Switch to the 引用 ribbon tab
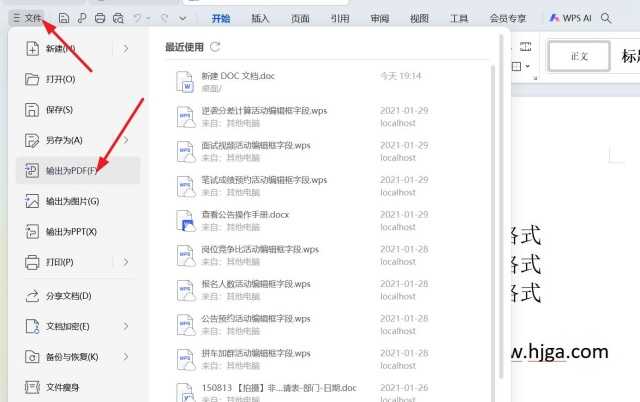This screenshot has width=640, height=402. 340,18
